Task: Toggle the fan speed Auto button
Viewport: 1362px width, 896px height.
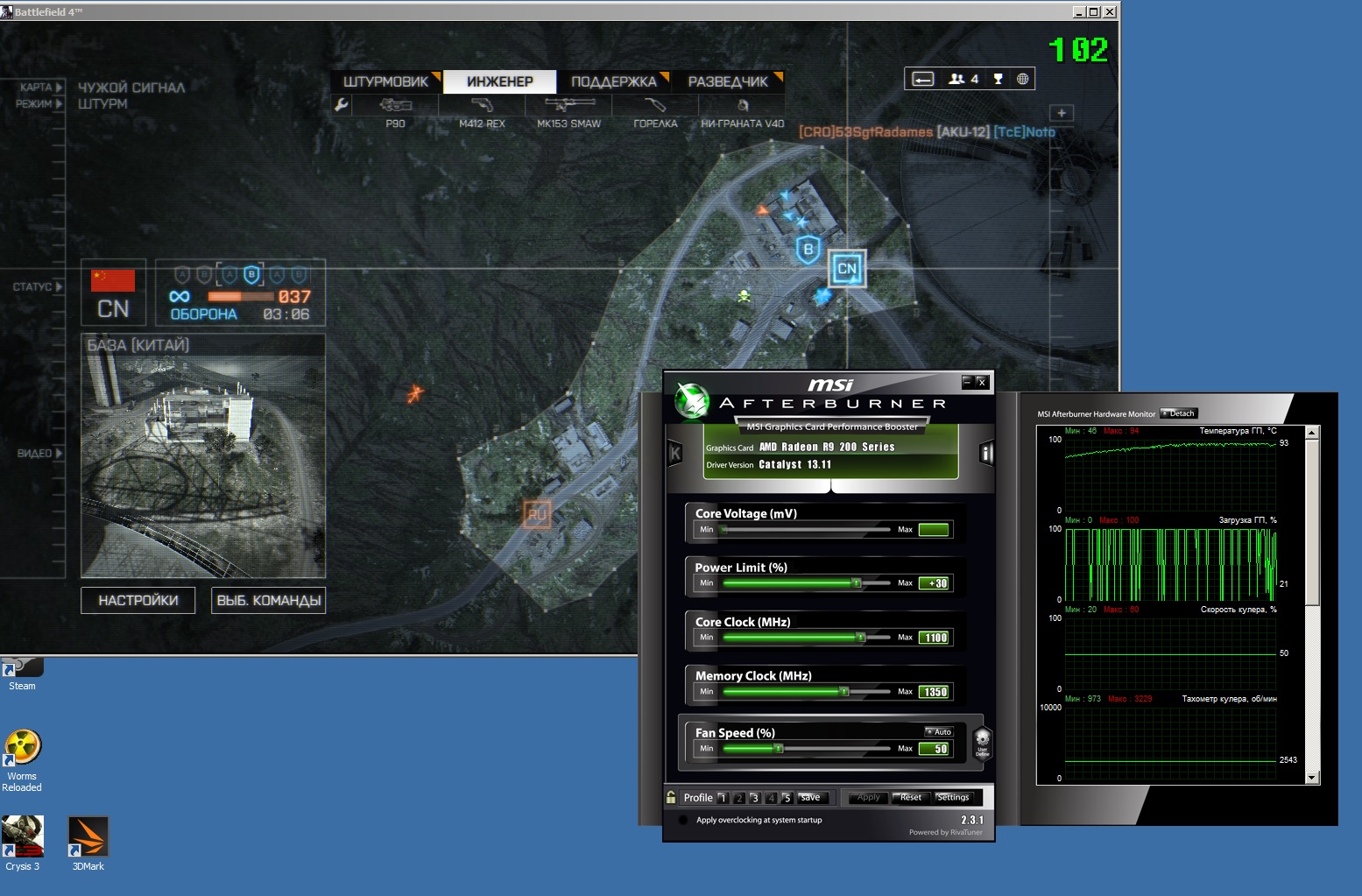Action: [x=939, y=732]
